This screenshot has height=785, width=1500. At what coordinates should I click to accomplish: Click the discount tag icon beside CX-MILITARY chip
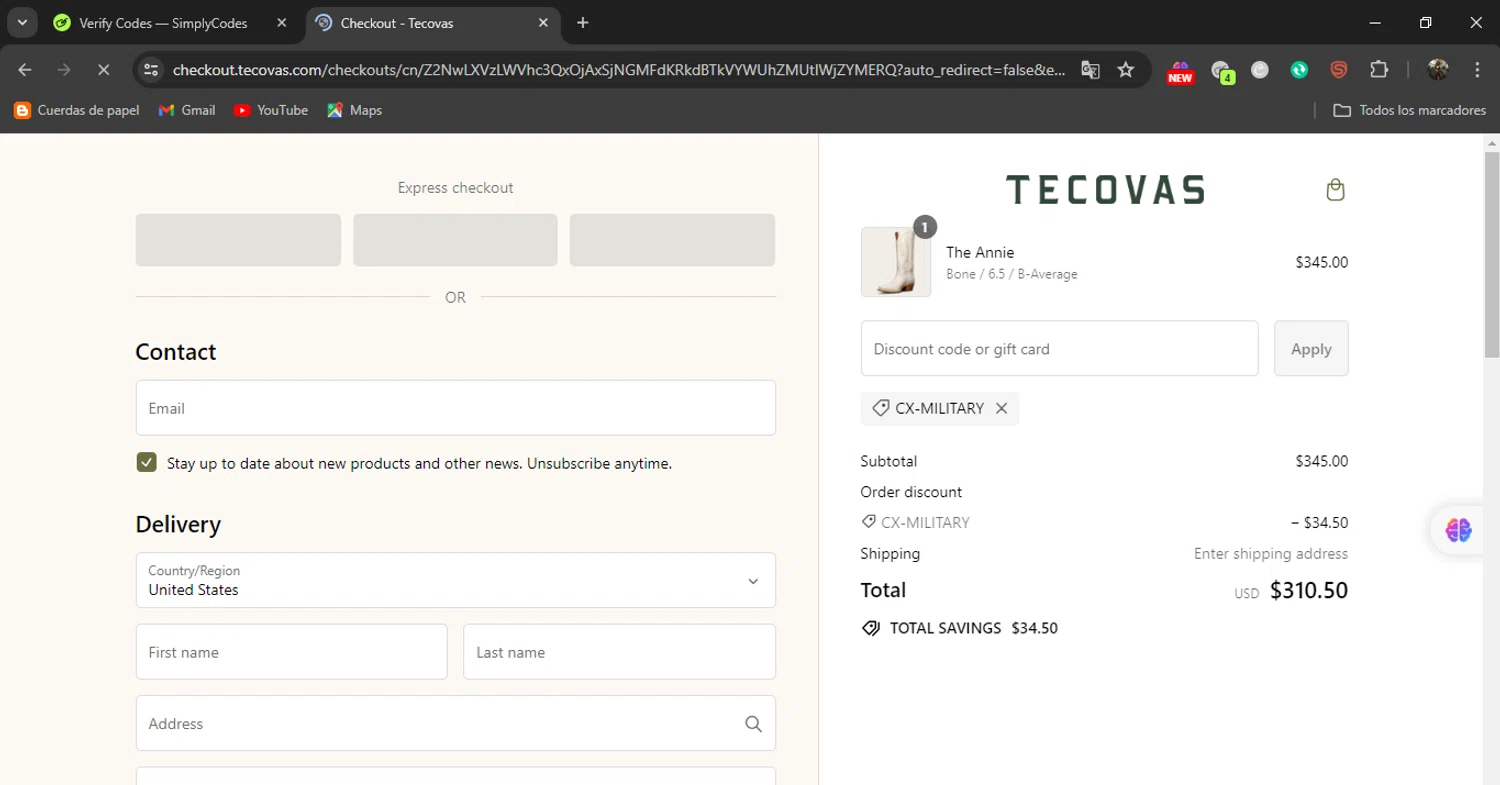(880, 408)
